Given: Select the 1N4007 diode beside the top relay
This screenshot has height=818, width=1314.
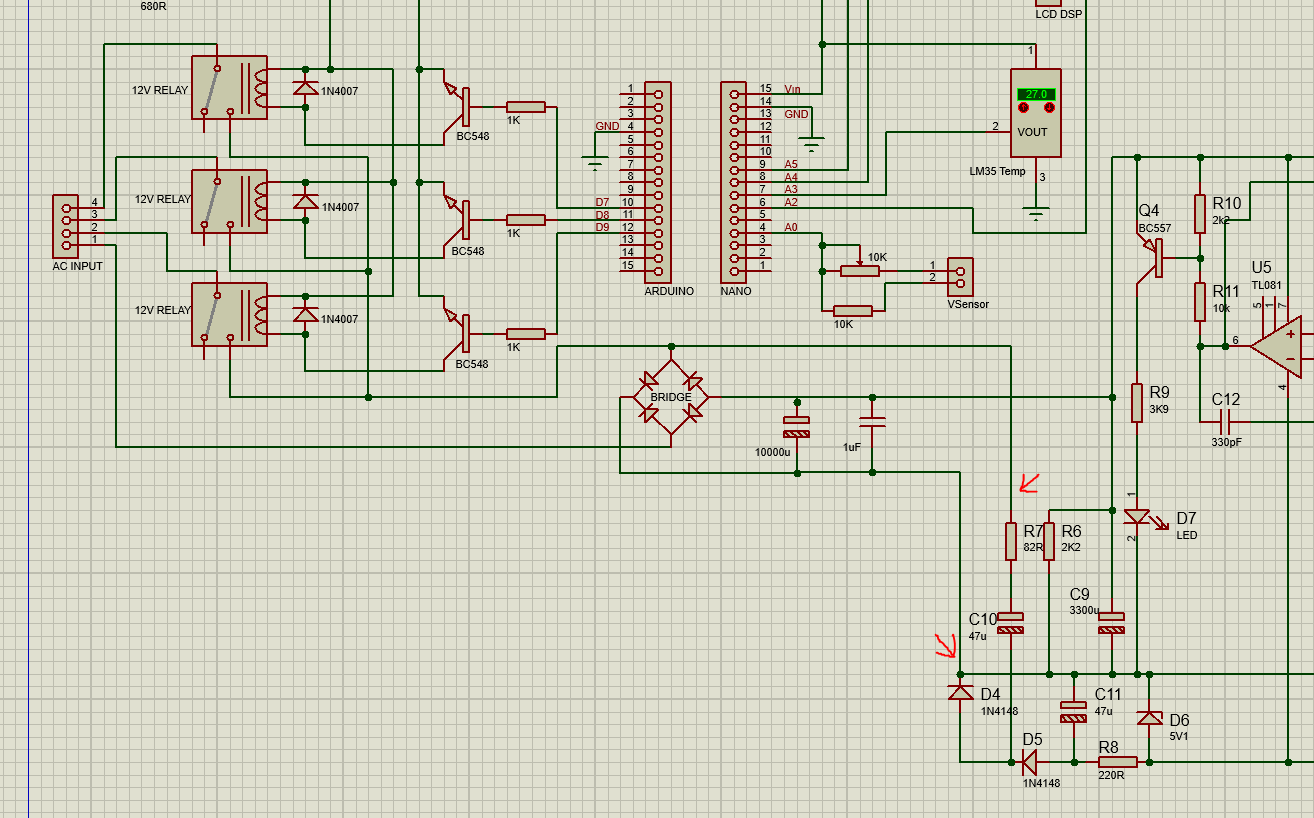Looking at the screenshot, I should point(305,88).
